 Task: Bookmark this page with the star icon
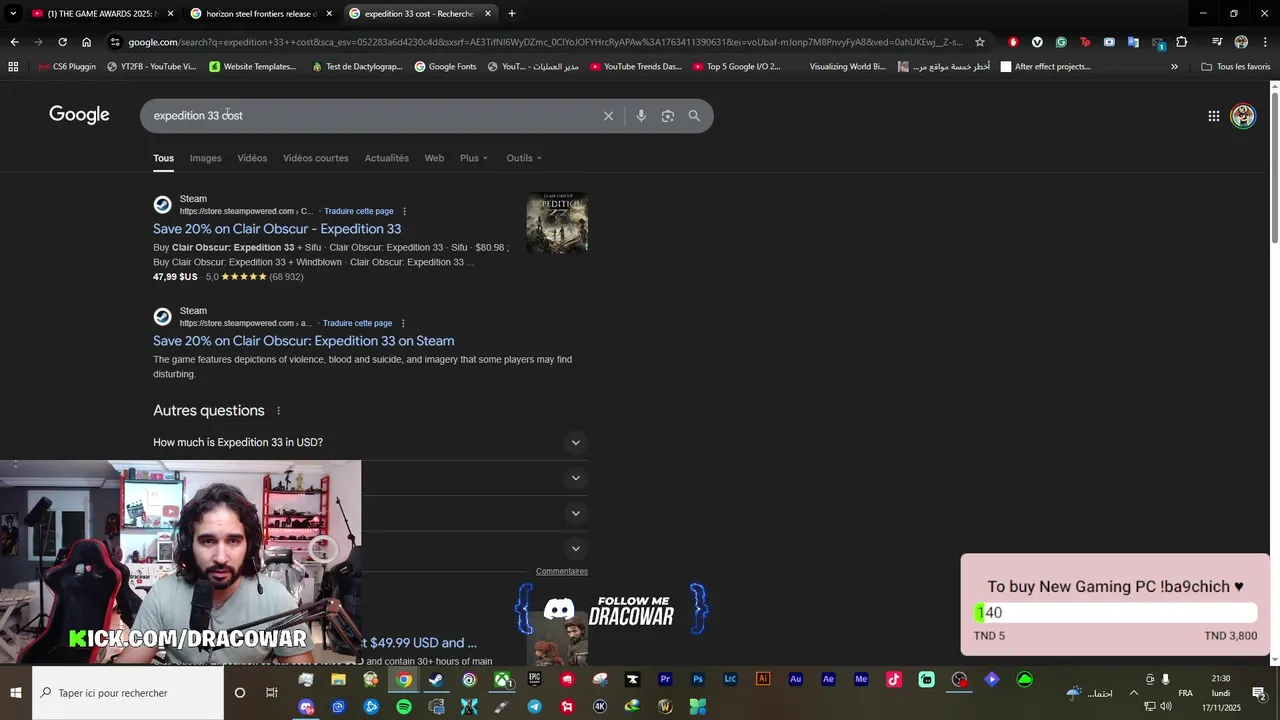(x=980, y=42)
